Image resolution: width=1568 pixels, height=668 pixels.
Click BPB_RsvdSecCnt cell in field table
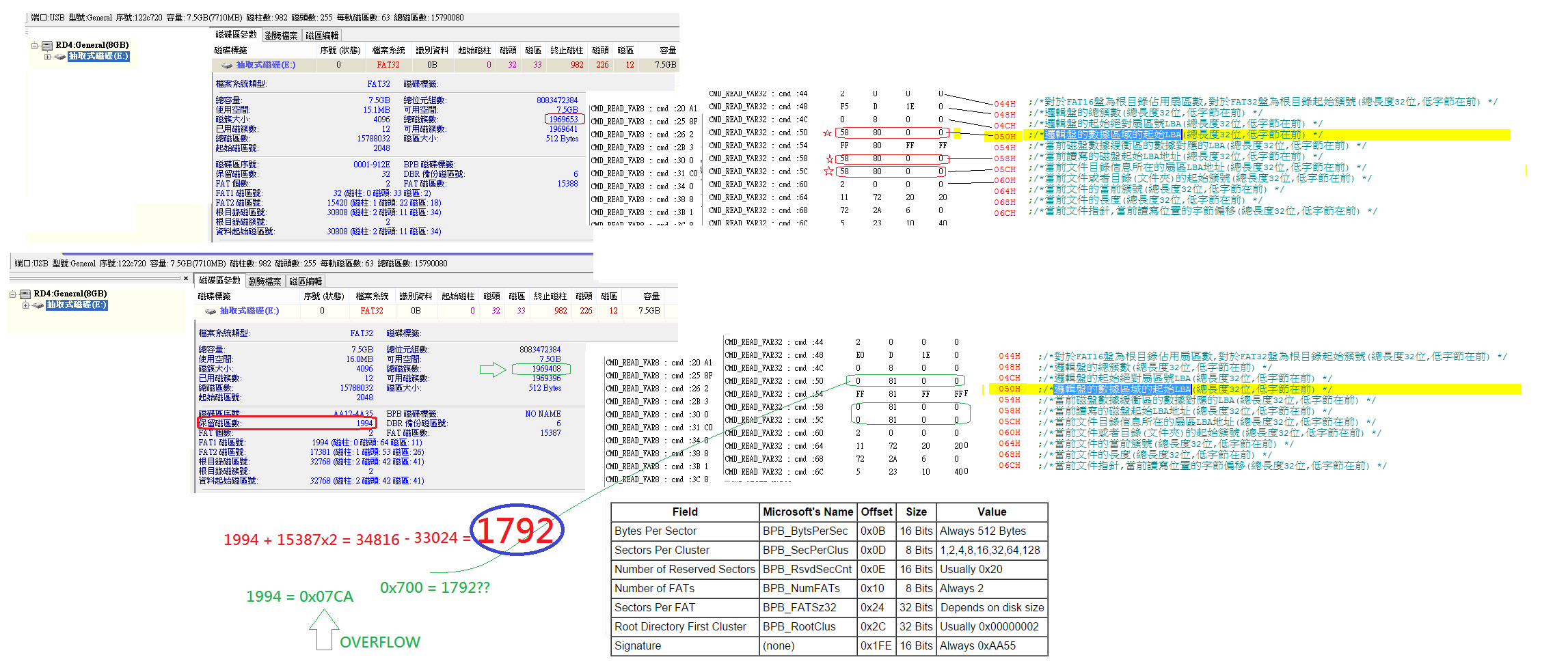(808, 570)
